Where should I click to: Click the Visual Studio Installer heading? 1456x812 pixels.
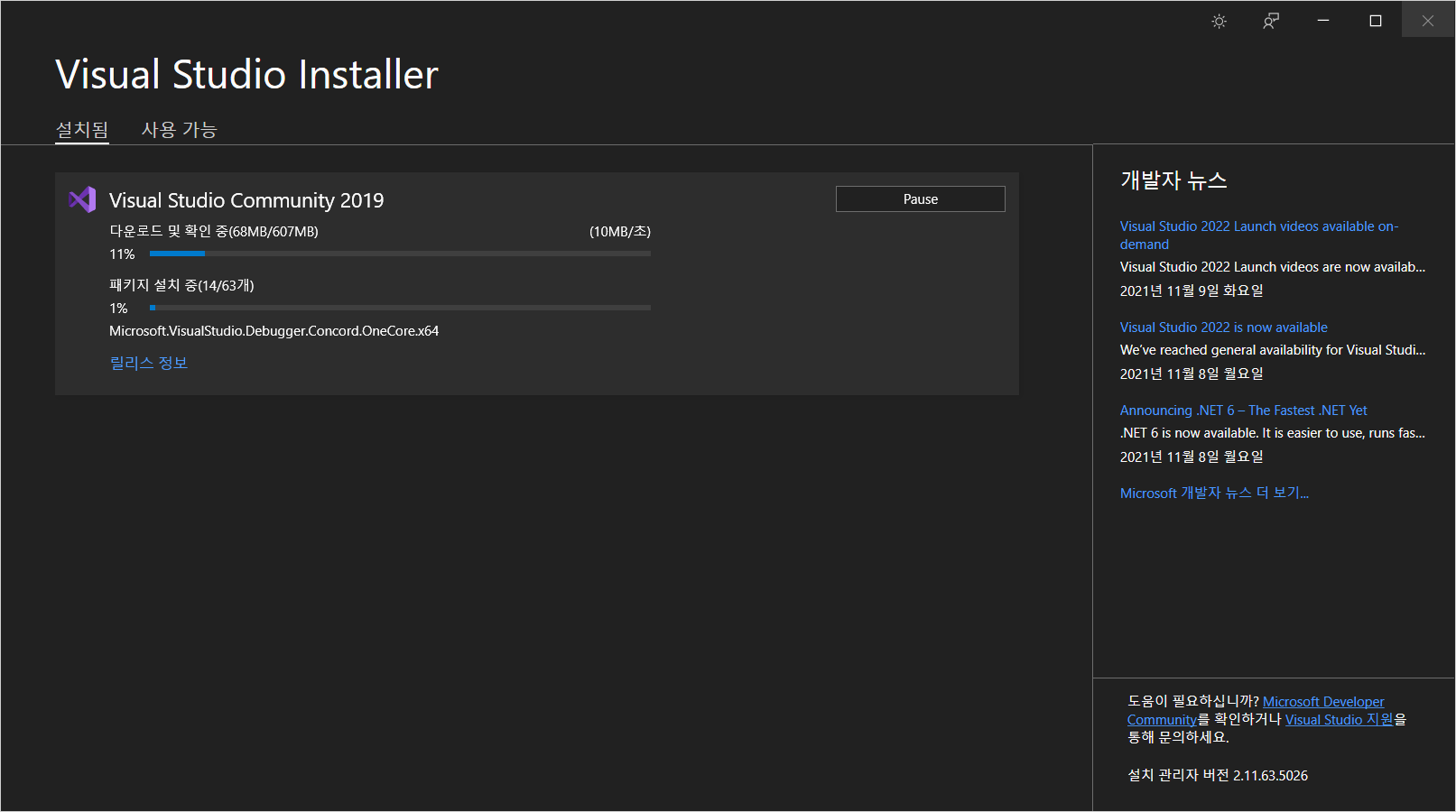(x=246, y=74)
